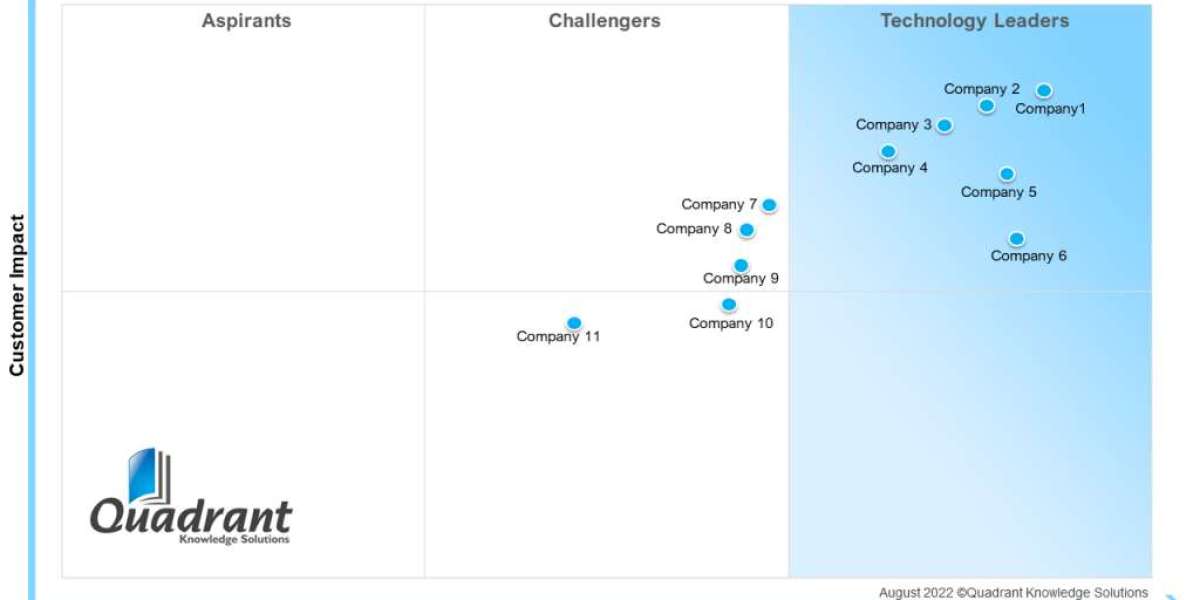The width and height of the screenshot is (1200, 600).
Task: Select the Aspirants quadrant heading
Action: pyautogui.click(x=246, y=21)
